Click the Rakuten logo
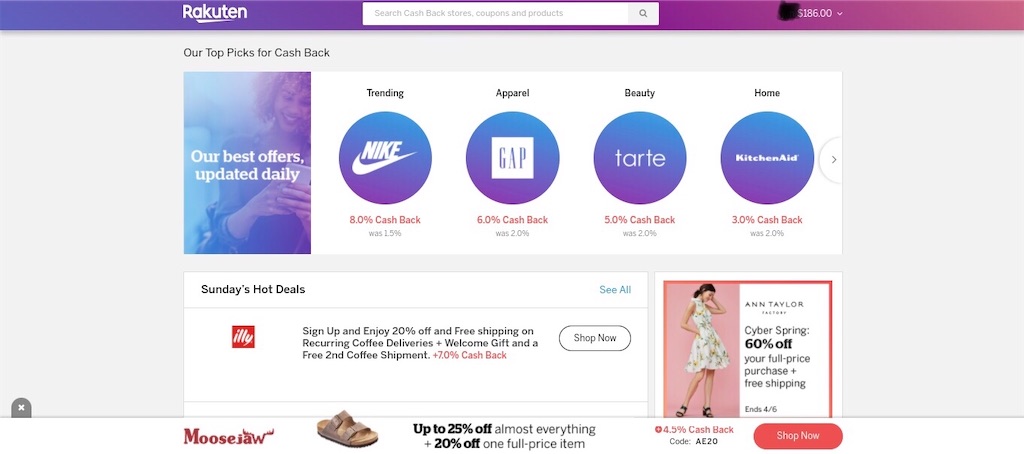This screenshot has height=454, width=1024. (215, 13)
